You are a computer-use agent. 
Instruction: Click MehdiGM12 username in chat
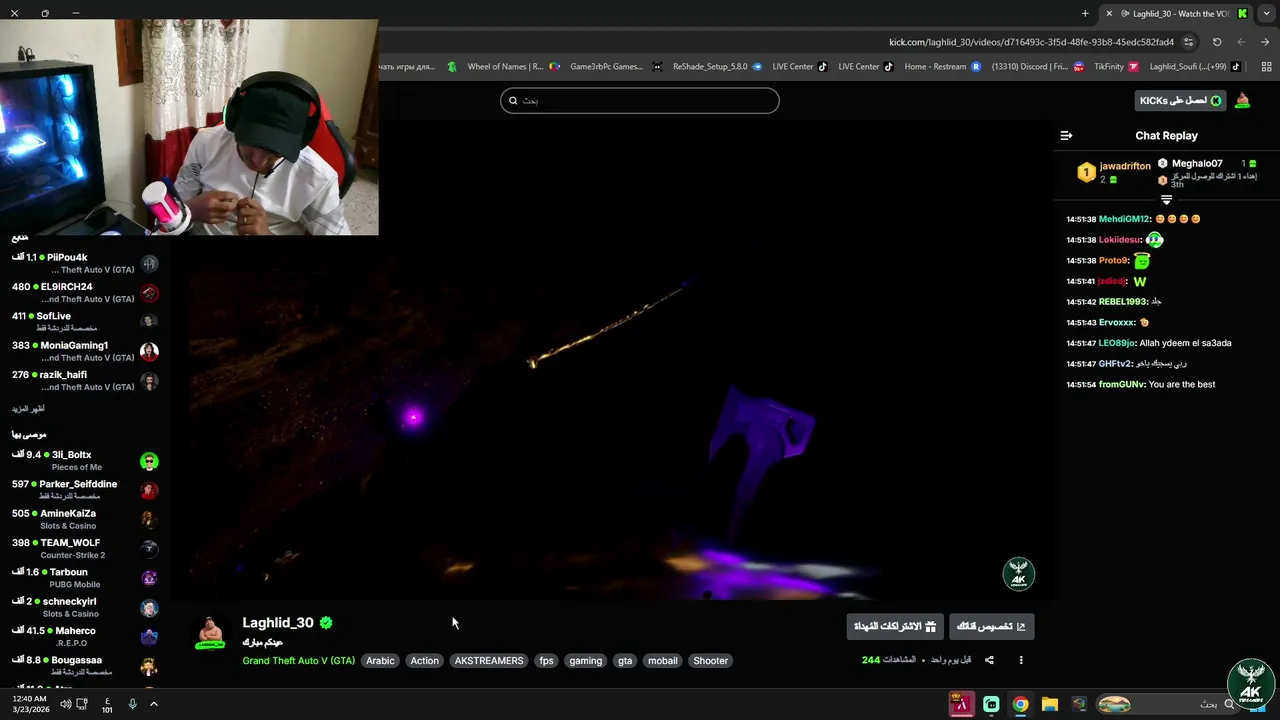[1124, 219]
